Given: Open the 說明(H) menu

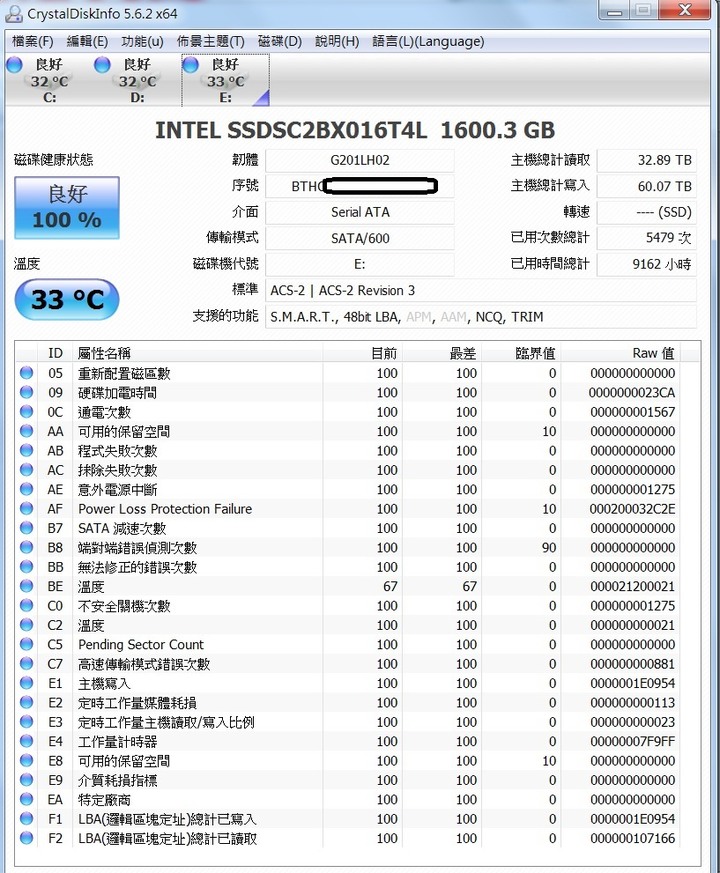Looking at the screenshot, I should [x=337, y=42].
